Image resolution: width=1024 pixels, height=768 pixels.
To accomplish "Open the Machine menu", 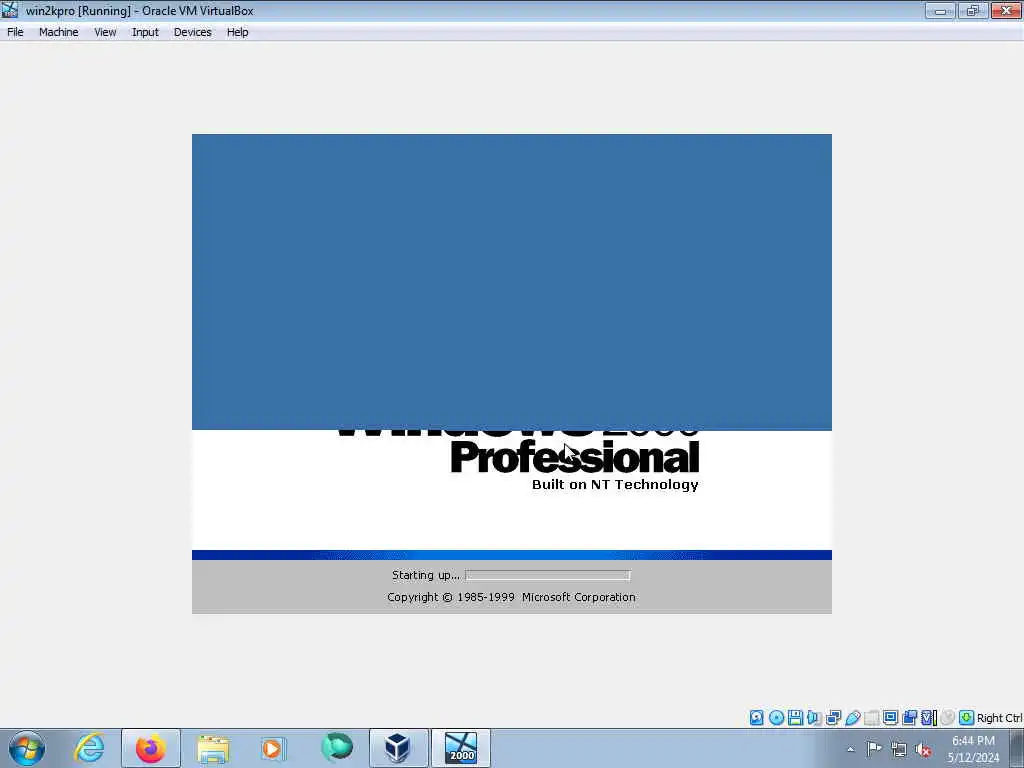I will point(59,32).
